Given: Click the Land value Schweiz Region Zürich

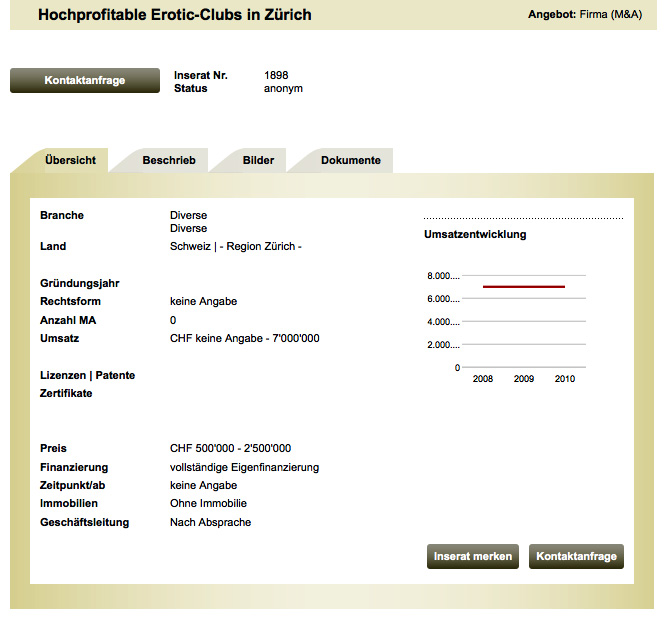Looking at the screenshot, I should pyautogui.click(x=235, y=246).
